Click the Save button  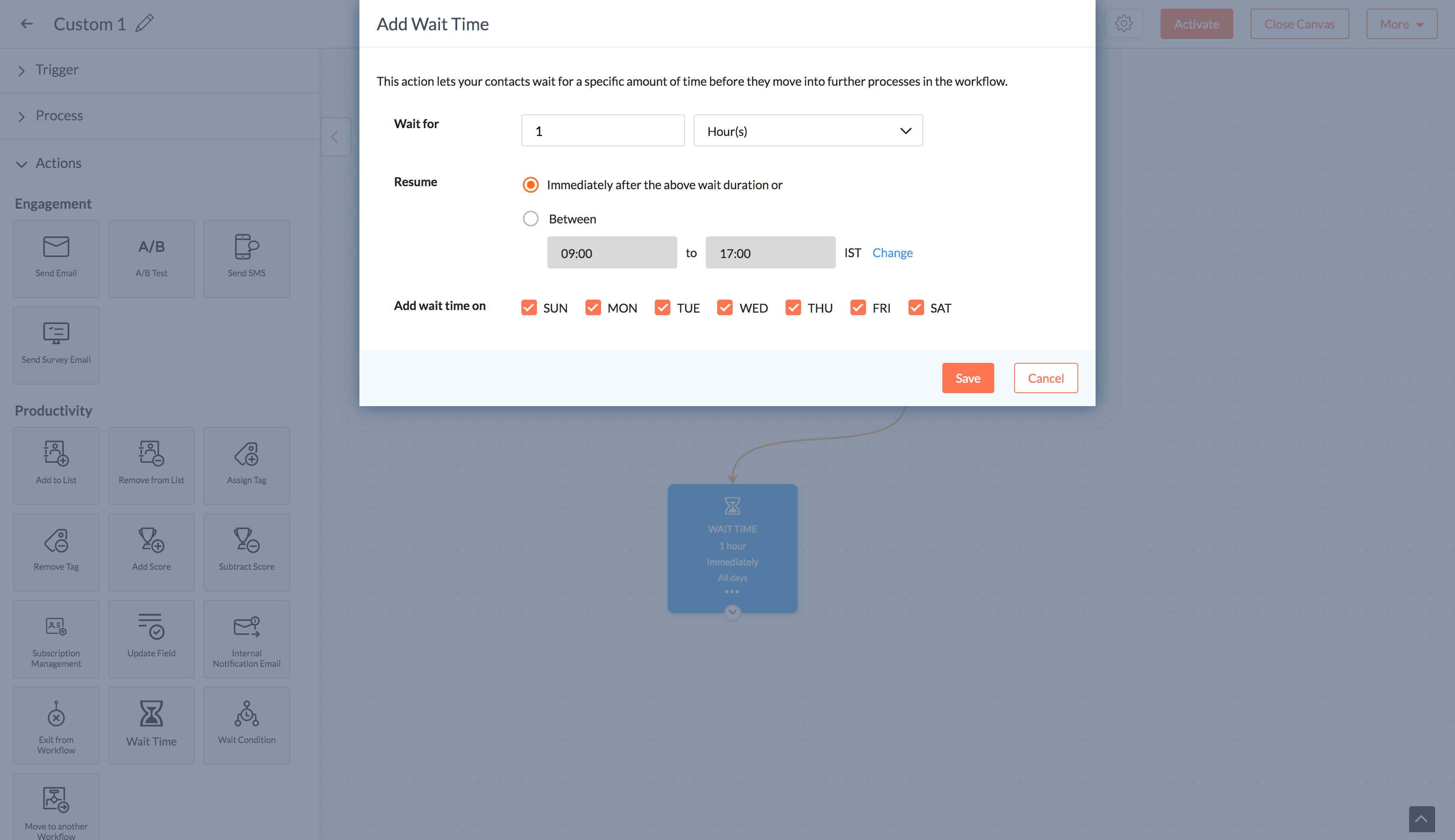967,378
